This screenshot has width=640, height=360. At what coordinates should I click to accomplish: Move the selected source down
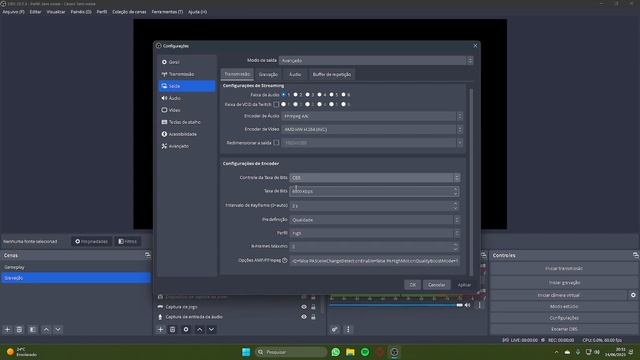click(x=211, y=329)
